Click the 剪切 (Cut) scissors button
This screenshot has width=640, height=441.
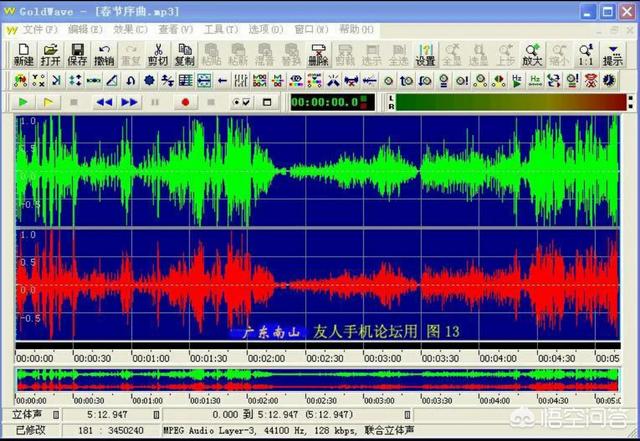click(158, 55)
